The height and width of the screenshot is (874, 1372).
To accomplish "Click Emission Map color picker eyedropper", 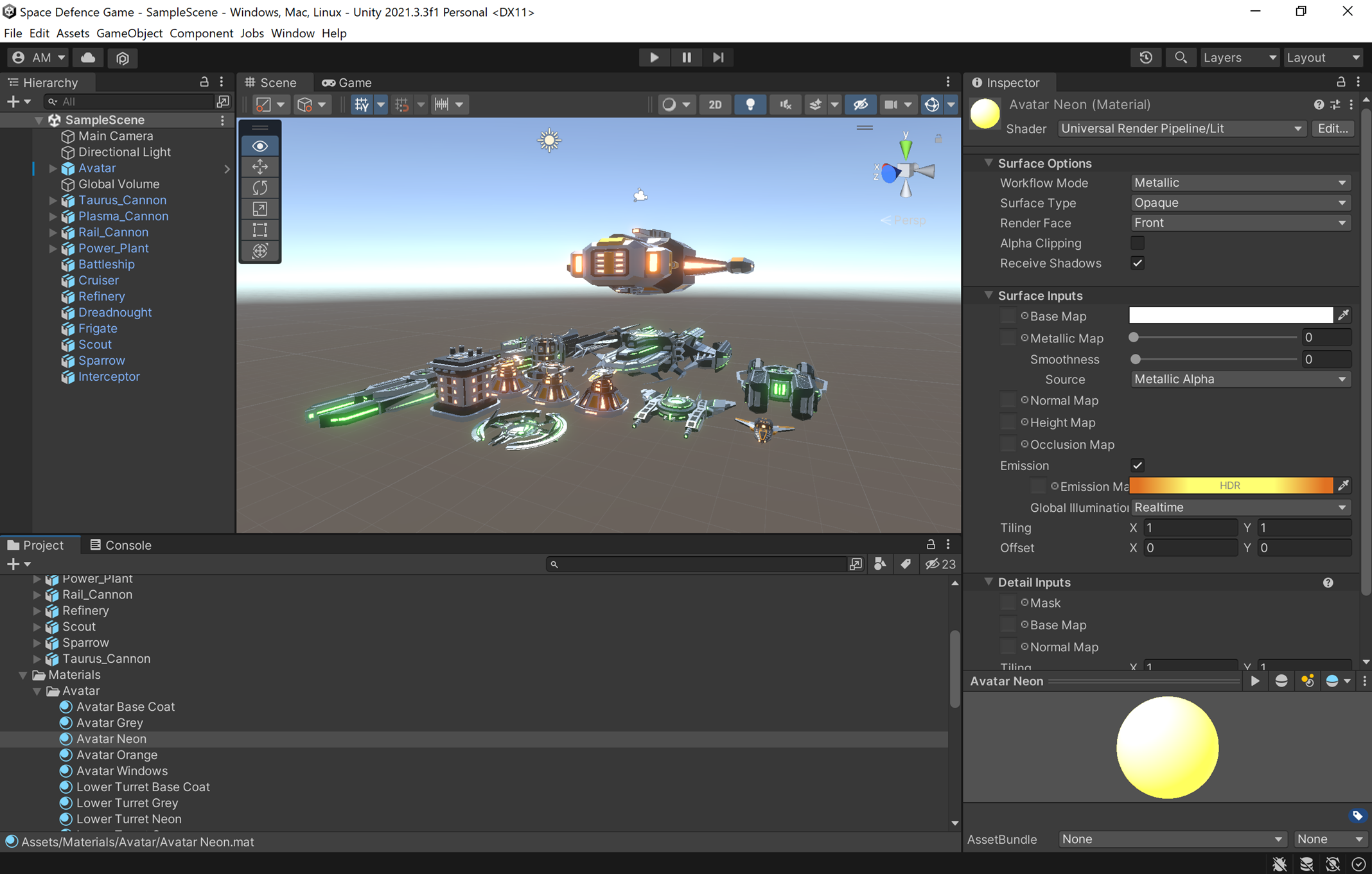I will [x=1343, y=485].
